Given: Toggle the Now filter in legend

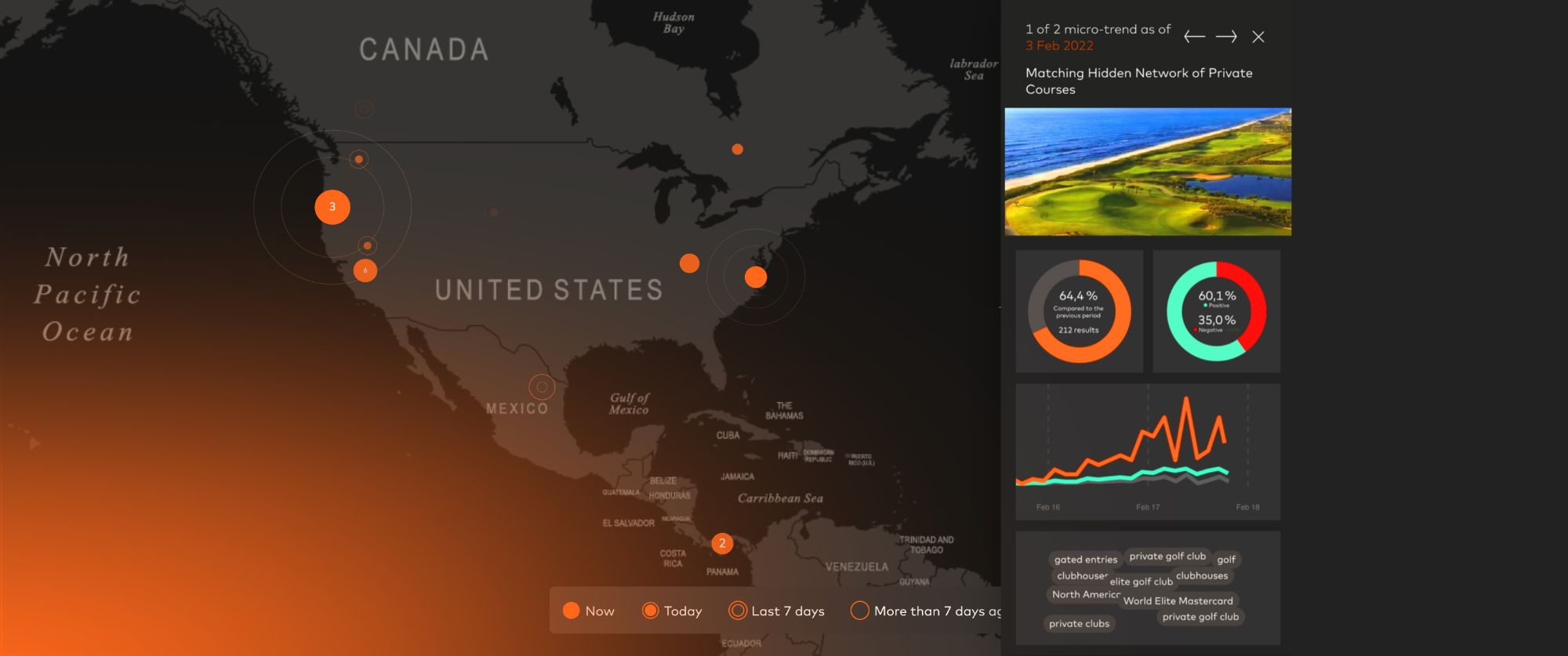Looking at the screenshot, I should click(589, 611).
